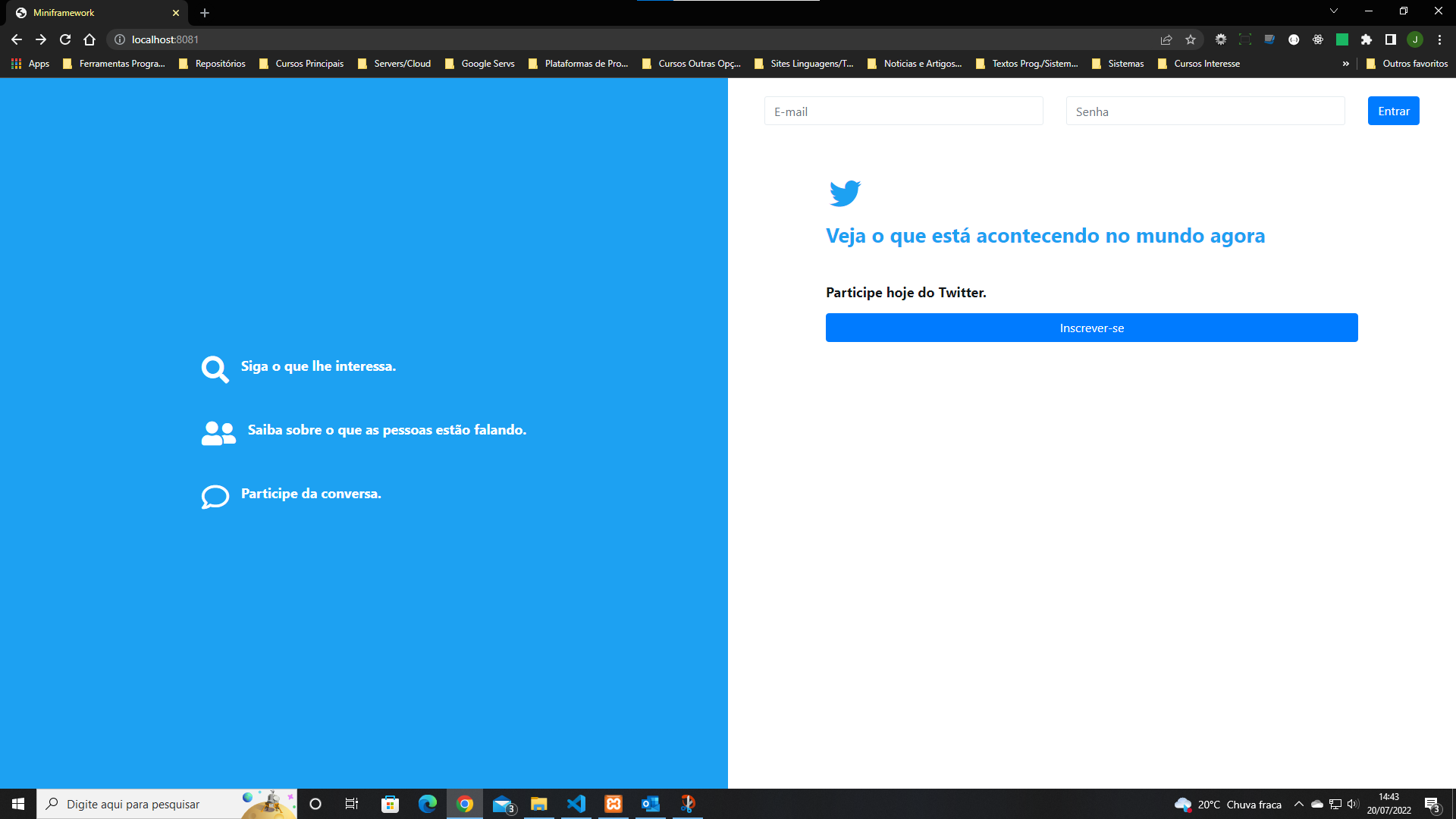Bookmark this page with the star icon
1456x819 pixels.
point(1191,39)
